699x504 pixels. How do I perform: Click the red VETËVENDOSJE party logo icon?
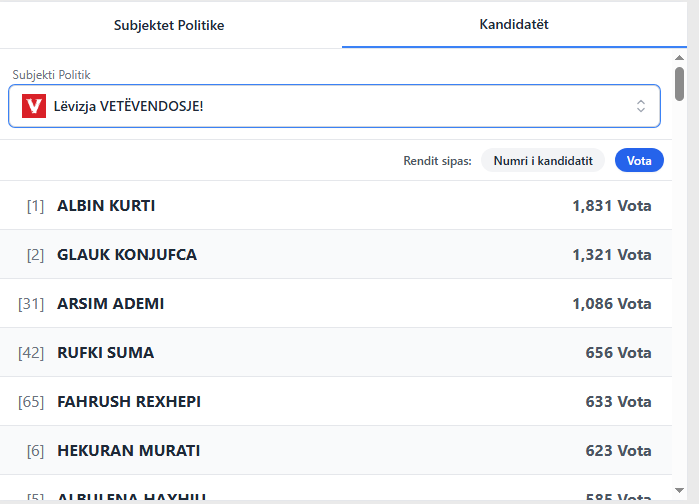click(x=34, y=106)
